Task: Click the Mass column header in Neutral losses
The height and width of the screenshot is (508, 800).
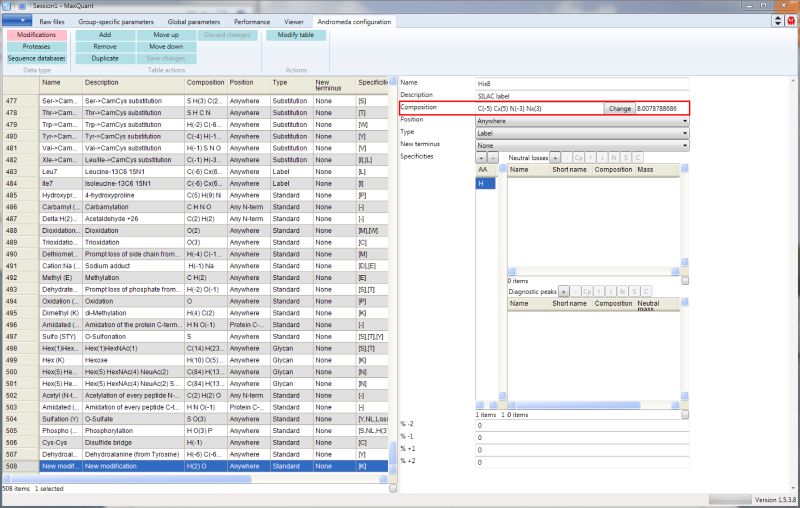Action: click(x=657, y=170)
